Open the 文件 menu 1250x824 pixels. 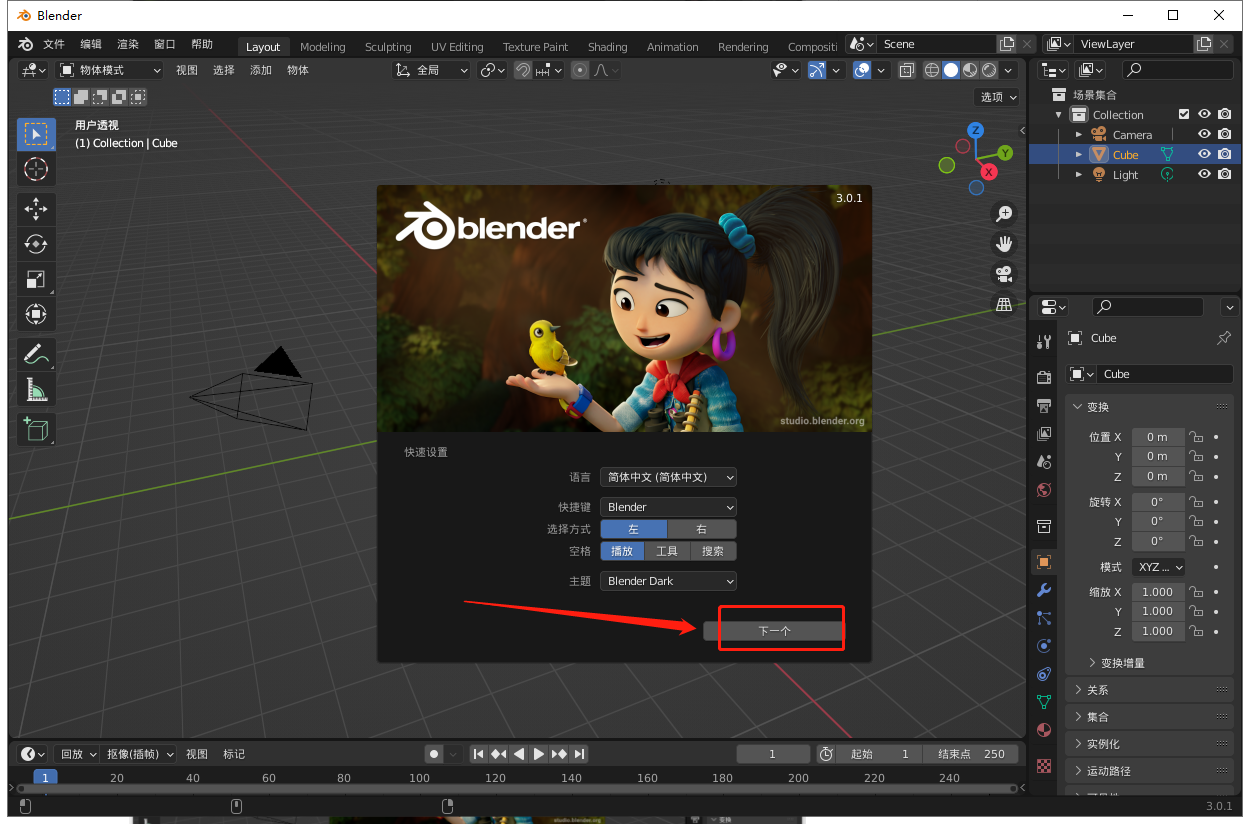click(x=54, y=45)
